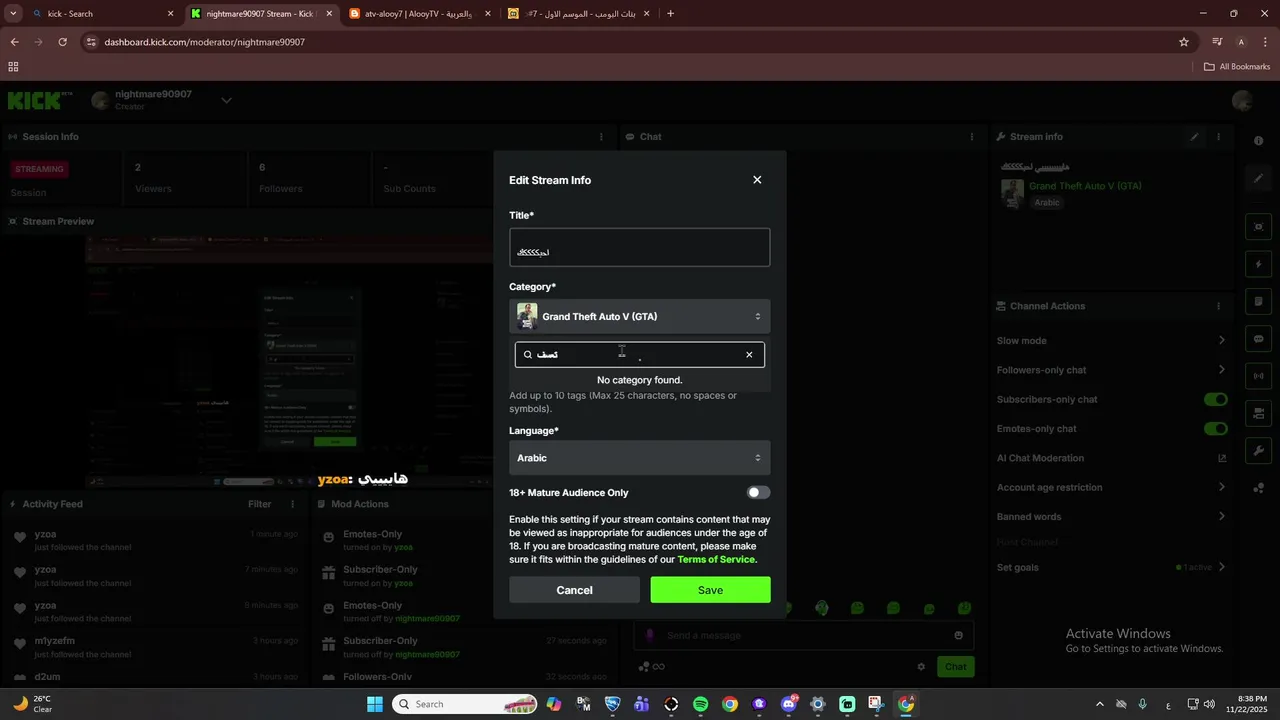Open the Chat panel options menu
This screenshot has width=1280, height=720.
click(972, 137)
